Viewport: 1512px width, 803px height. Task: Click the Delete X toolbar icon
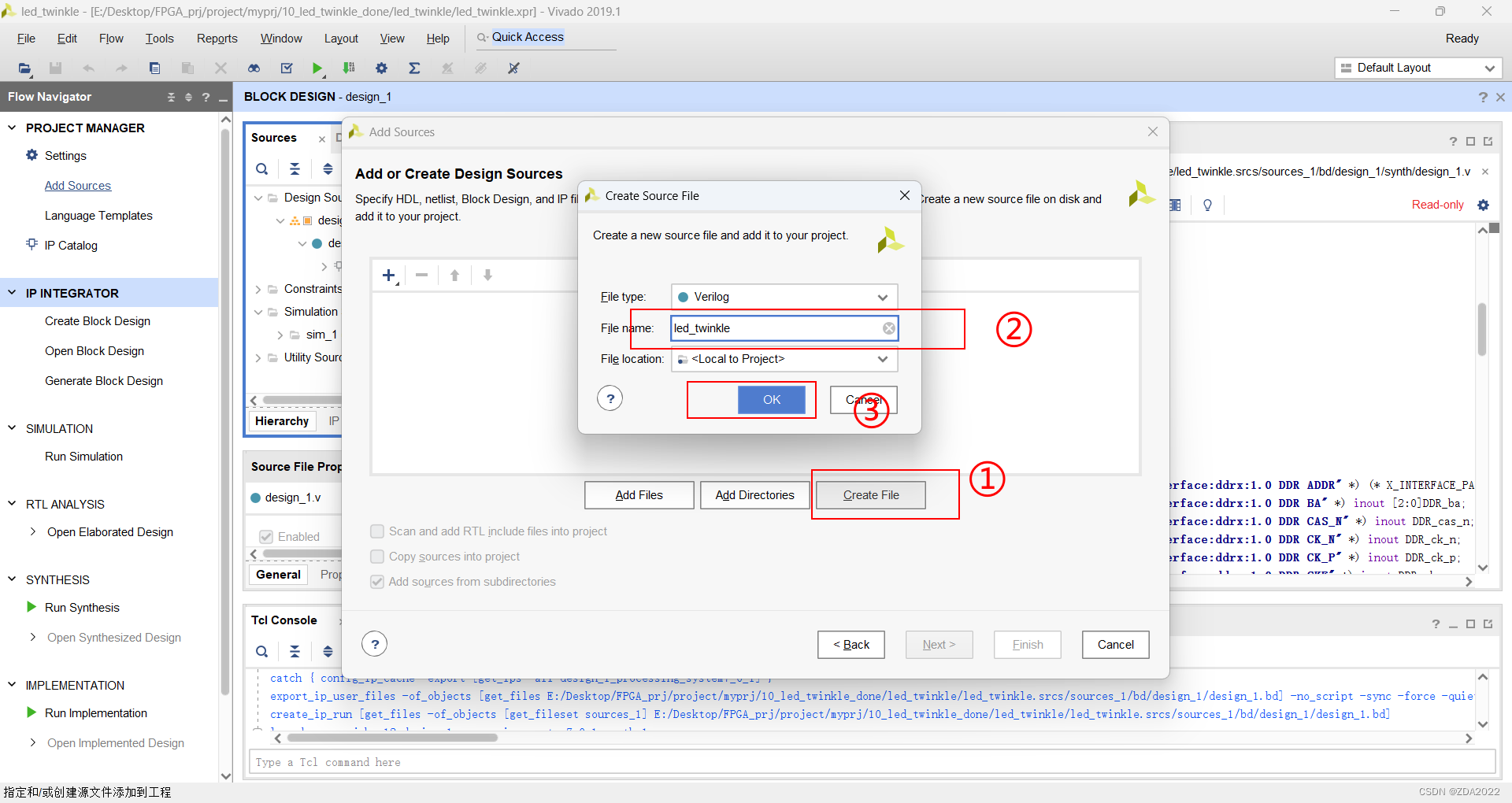pyautogui.click(x=220, y=68)
